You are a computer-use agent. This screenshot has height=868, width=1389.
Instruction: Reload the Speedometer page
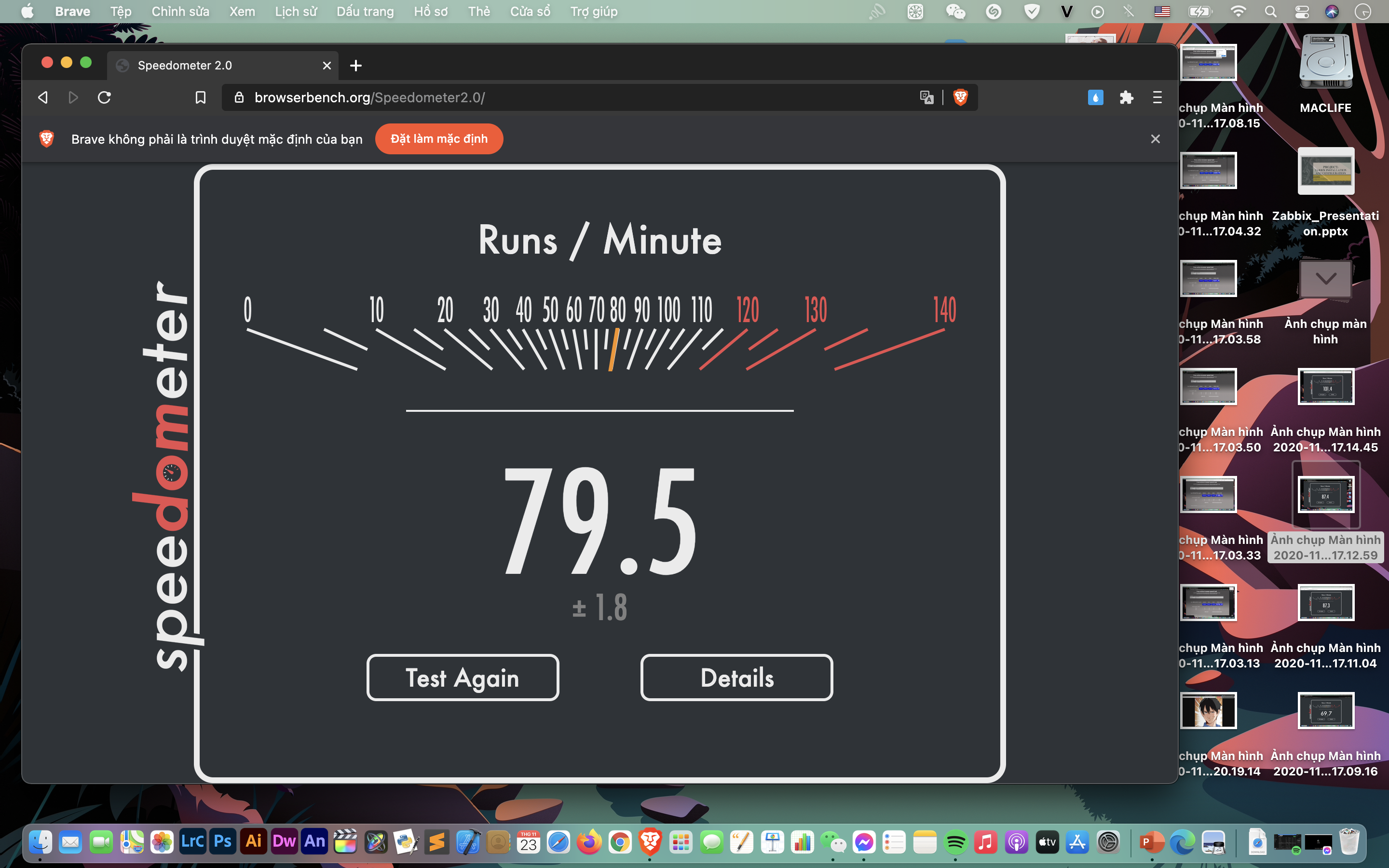point(104,97)
